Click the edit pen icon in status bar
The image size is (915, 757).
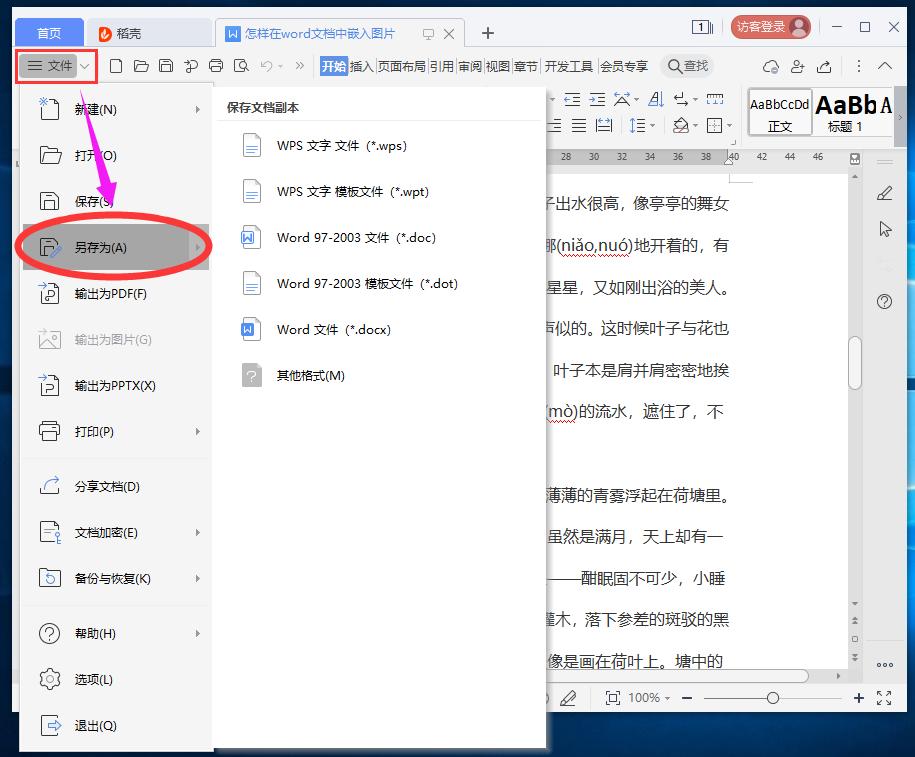point(568,698)
